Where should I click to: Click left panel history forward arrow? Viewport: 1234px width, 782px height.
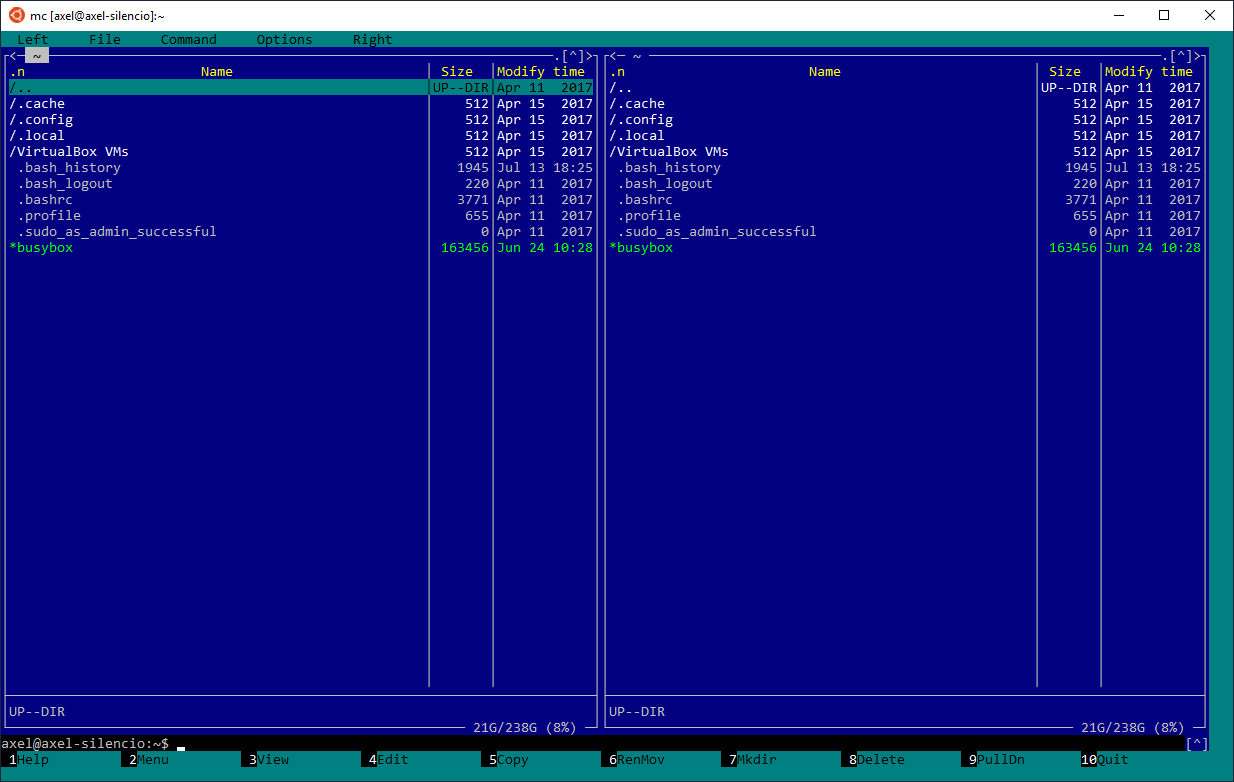[x=590, y=56]
